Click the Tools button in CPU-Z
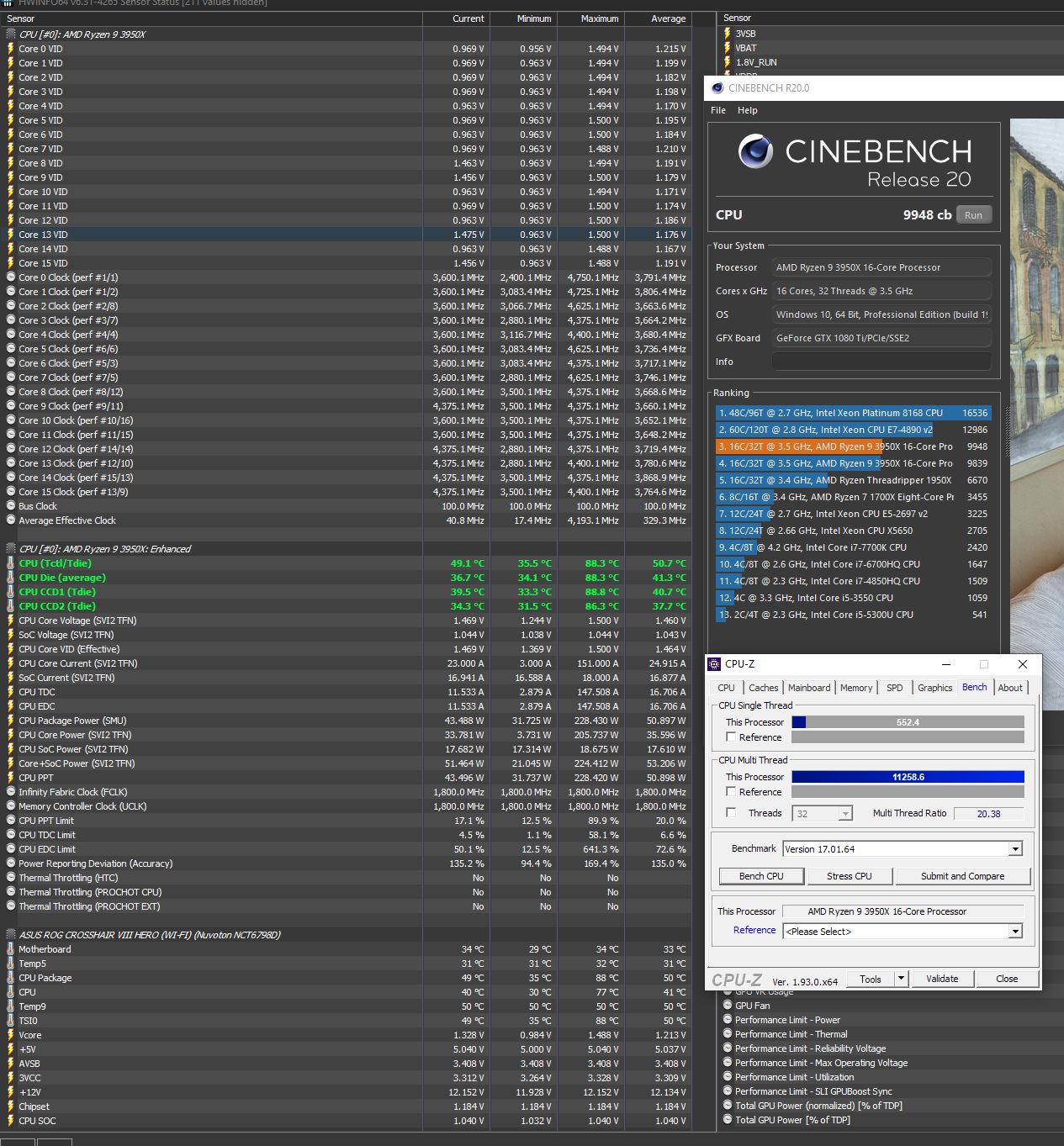The image size is (1064, 1146). tap(871, 979)
